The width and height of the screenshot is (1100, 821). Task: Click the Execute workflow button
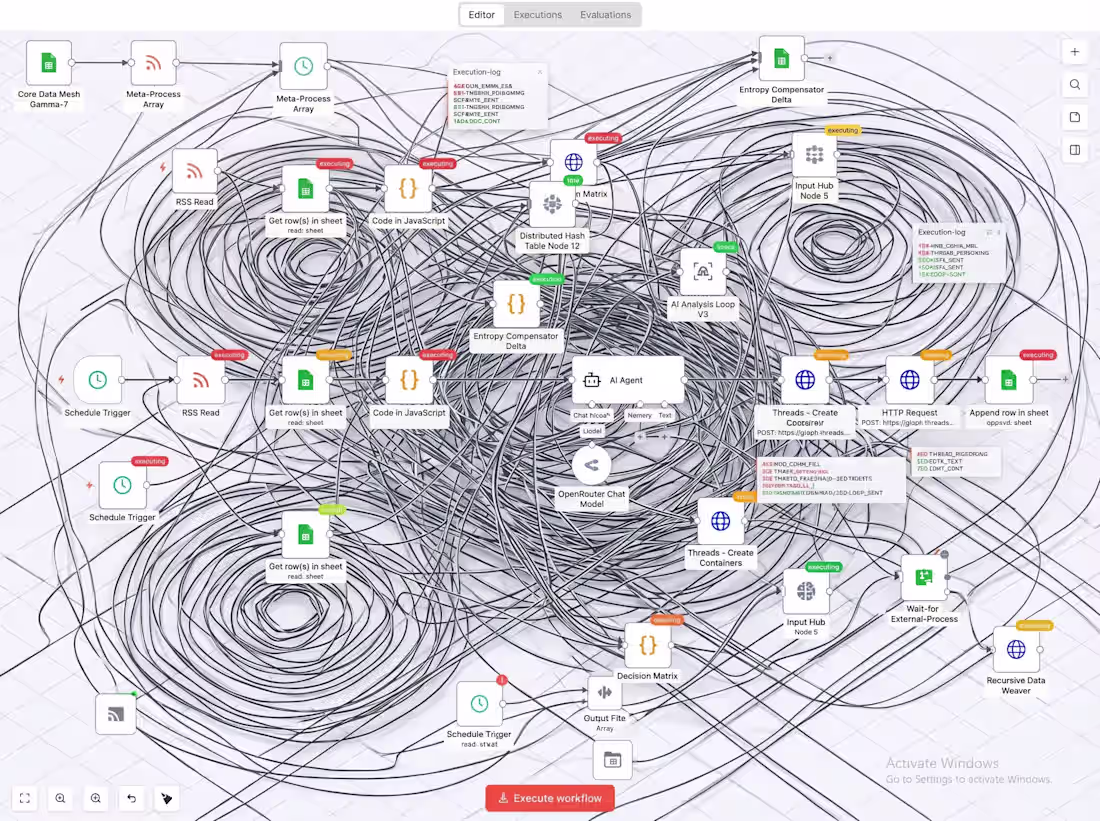(550, 798)
